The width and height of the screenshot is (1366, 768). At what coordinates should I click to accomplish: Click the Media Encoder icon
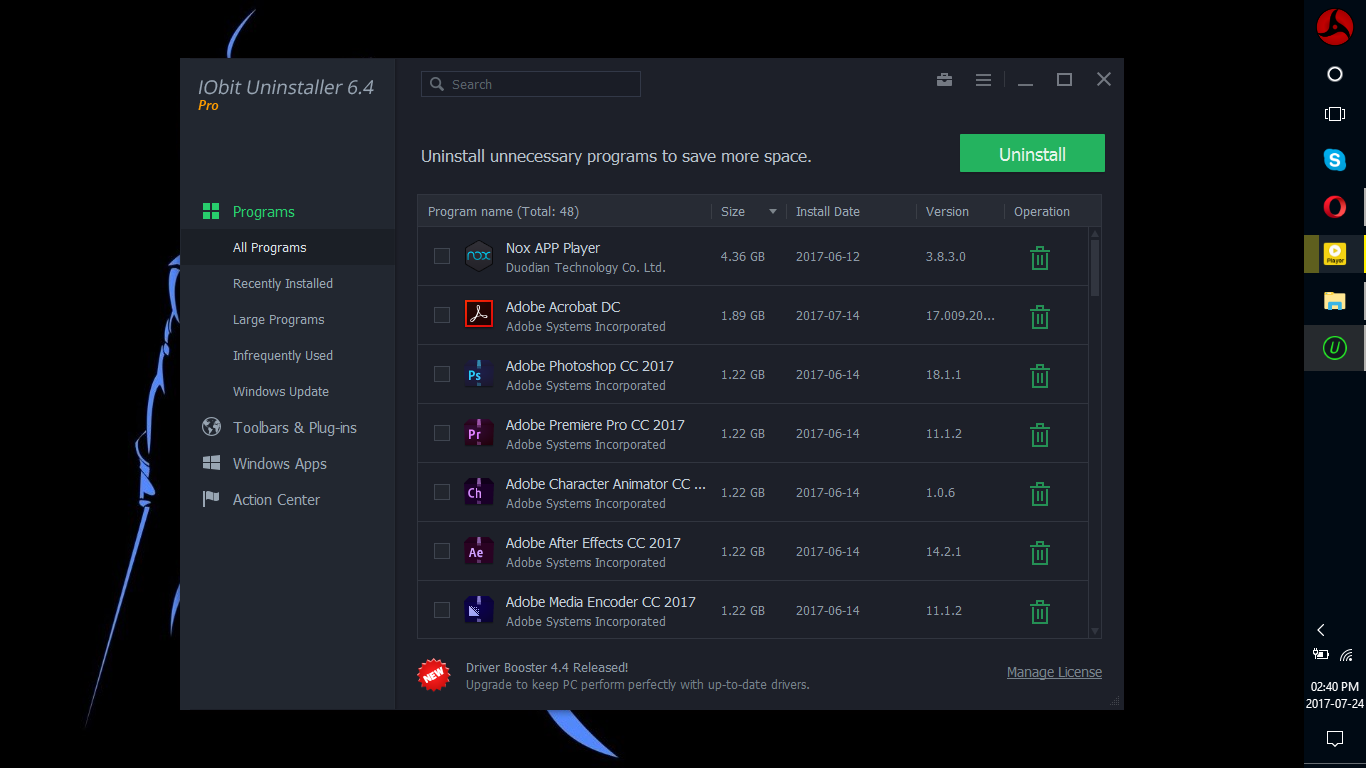tap(479, 609)
